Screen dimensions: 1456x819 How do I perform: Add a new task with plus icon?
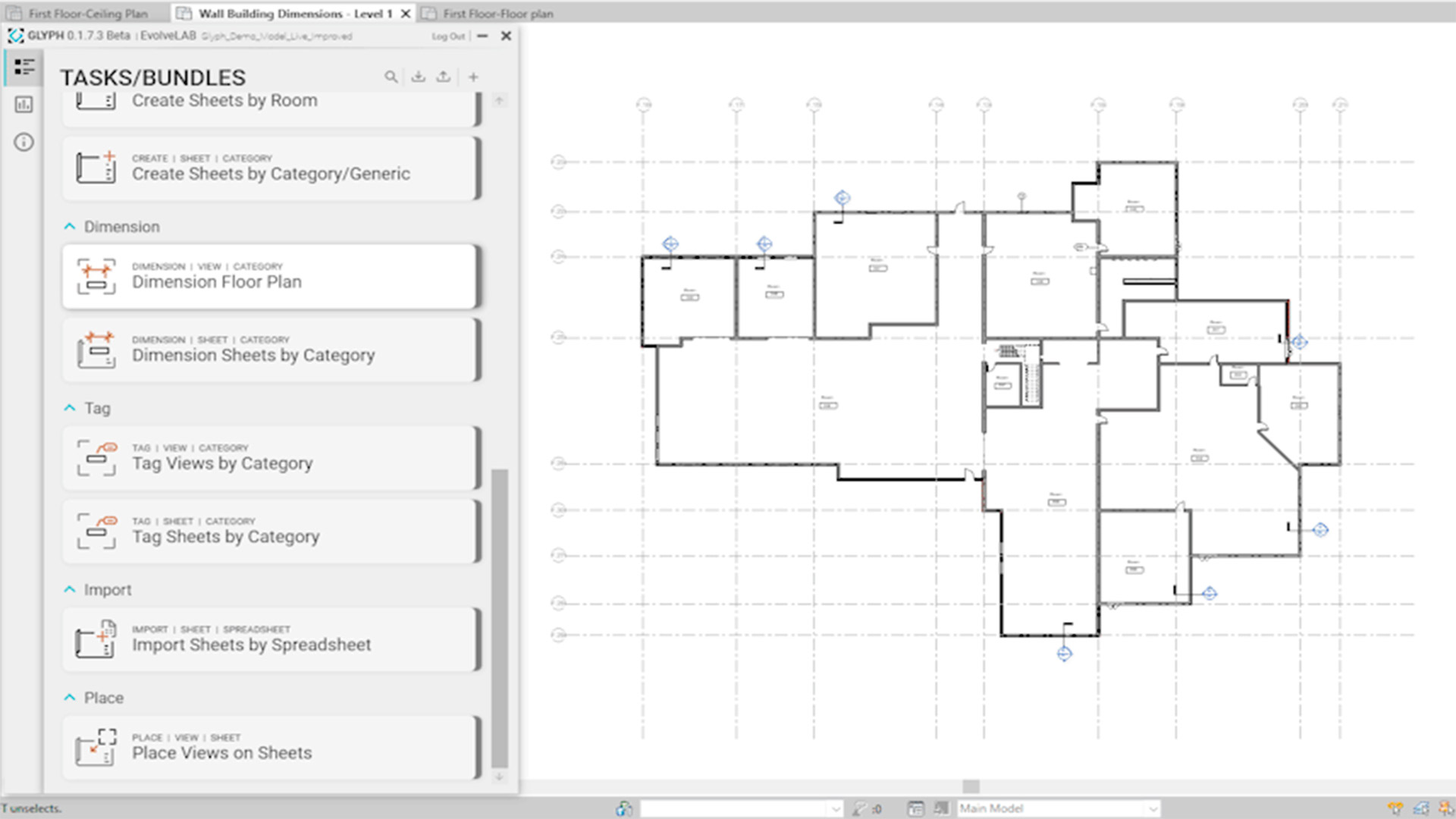473,77
